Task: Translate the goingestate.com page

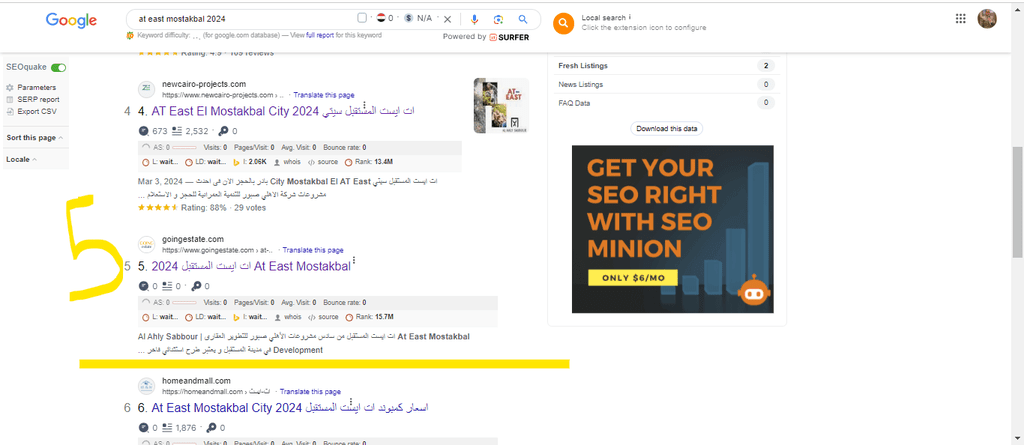Action: 313,250
